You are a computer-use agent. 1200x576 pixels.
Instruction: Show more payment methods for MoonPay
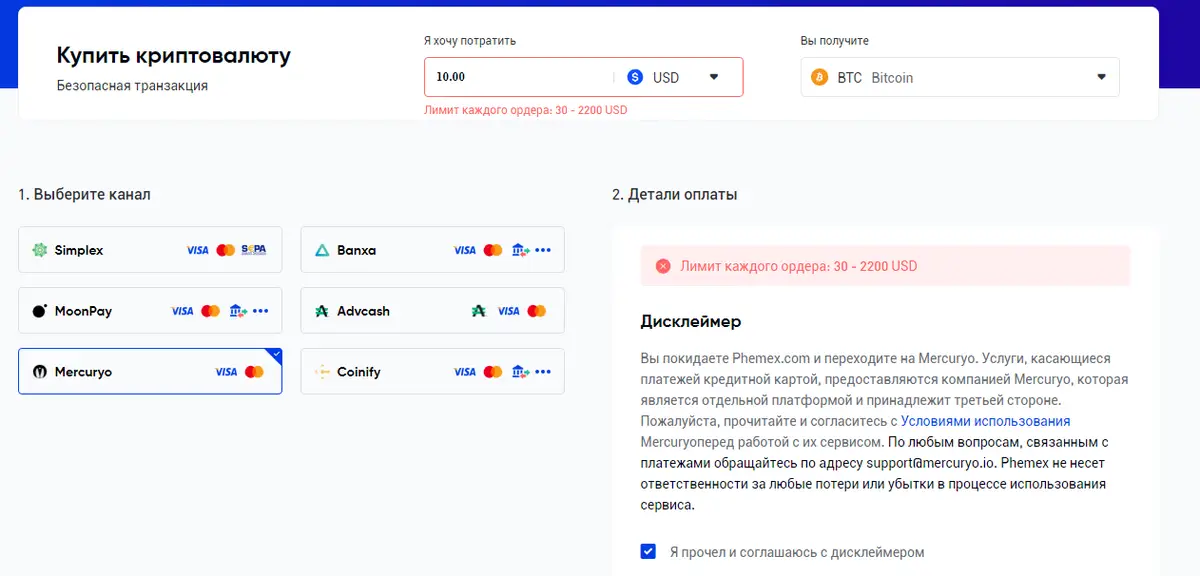tap(261, 311)
